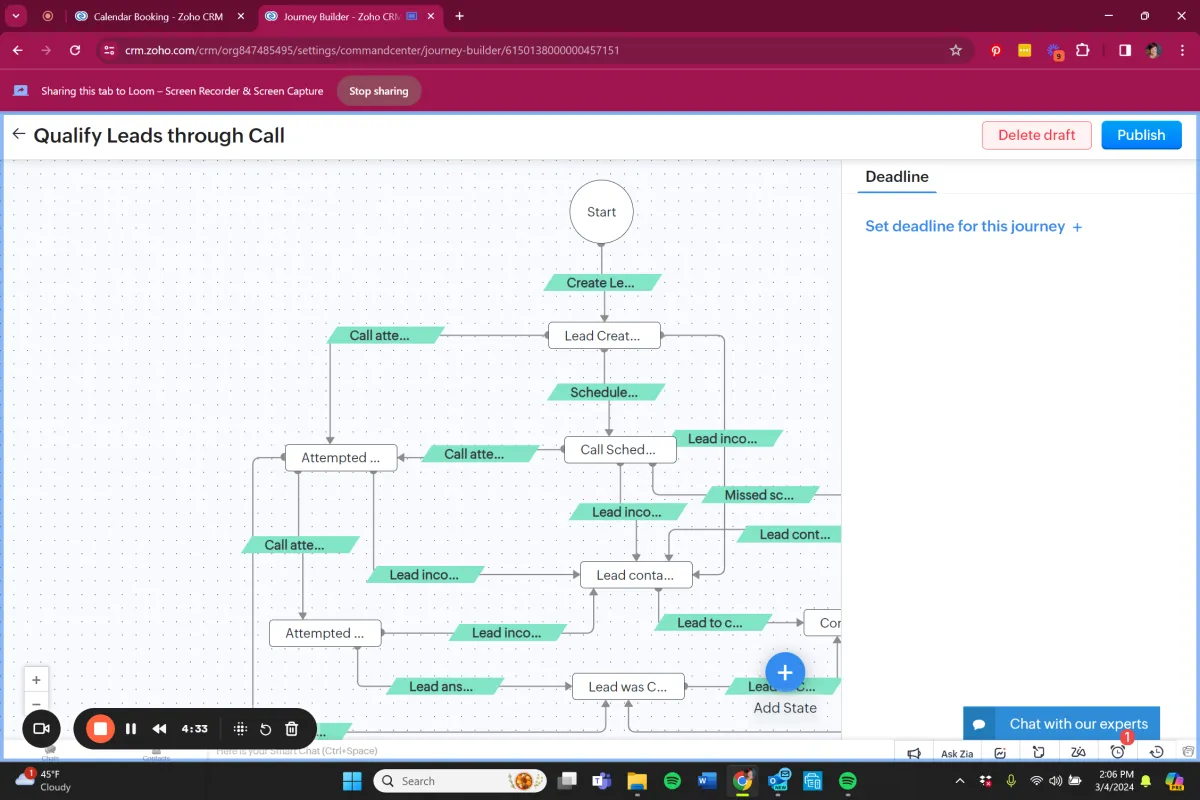Bookmark this page with the star
The width and height of the screenshot is (1200, 800).
pyautogui.click(x=956, y=50)
